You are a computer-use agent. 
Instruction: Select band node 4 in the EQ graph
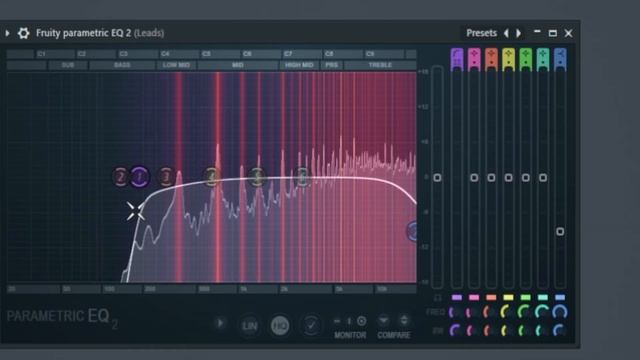click(211, 177)
